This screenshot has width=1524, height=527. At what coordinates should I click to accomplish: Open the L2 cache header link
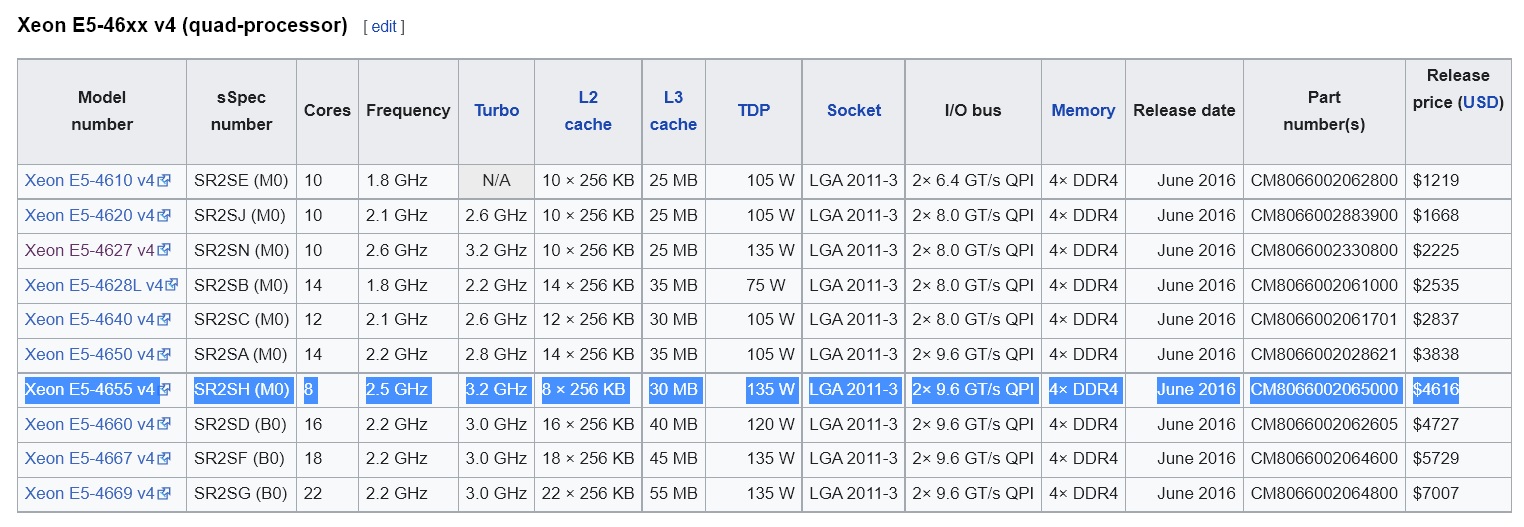(588, 111)
